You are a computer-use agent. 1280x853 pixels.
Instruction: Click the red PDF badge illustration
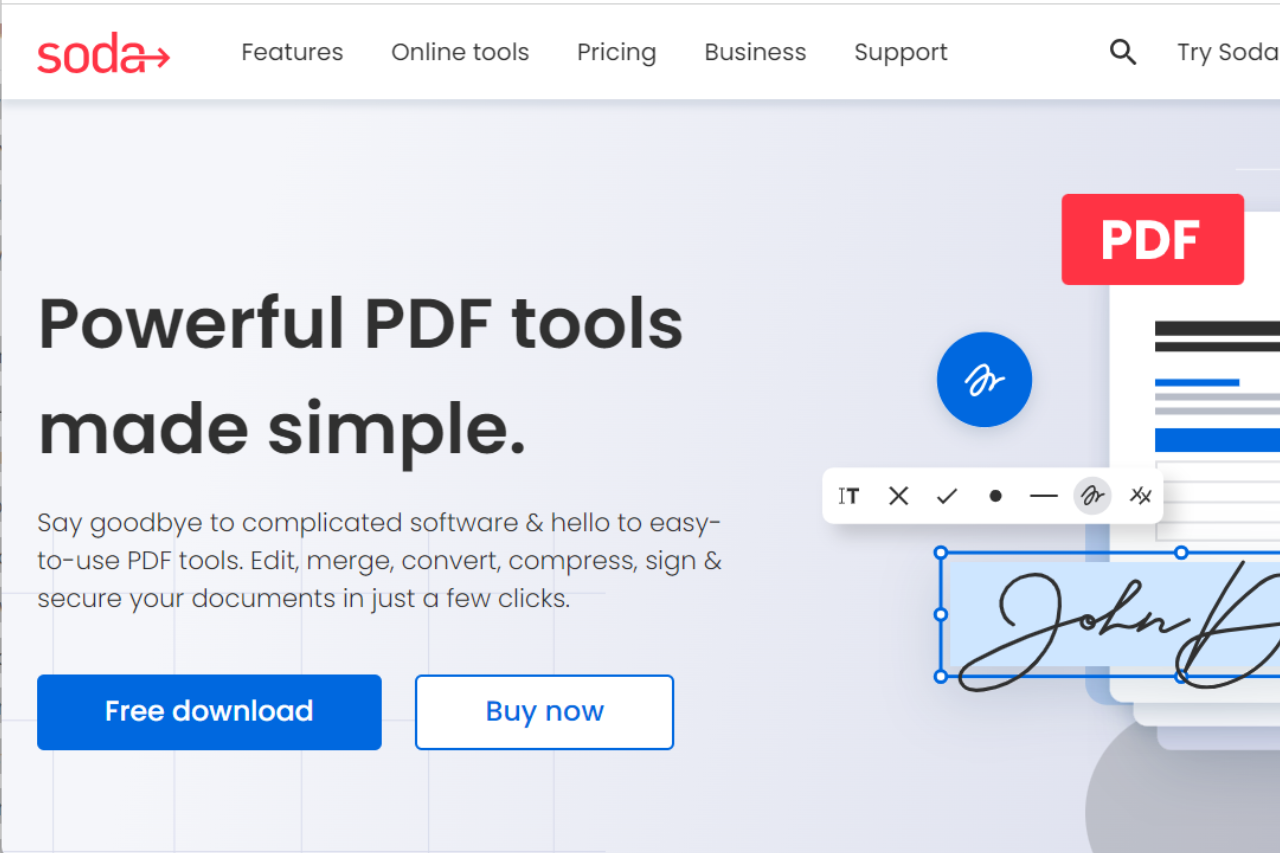click(x=1152, y=240)
